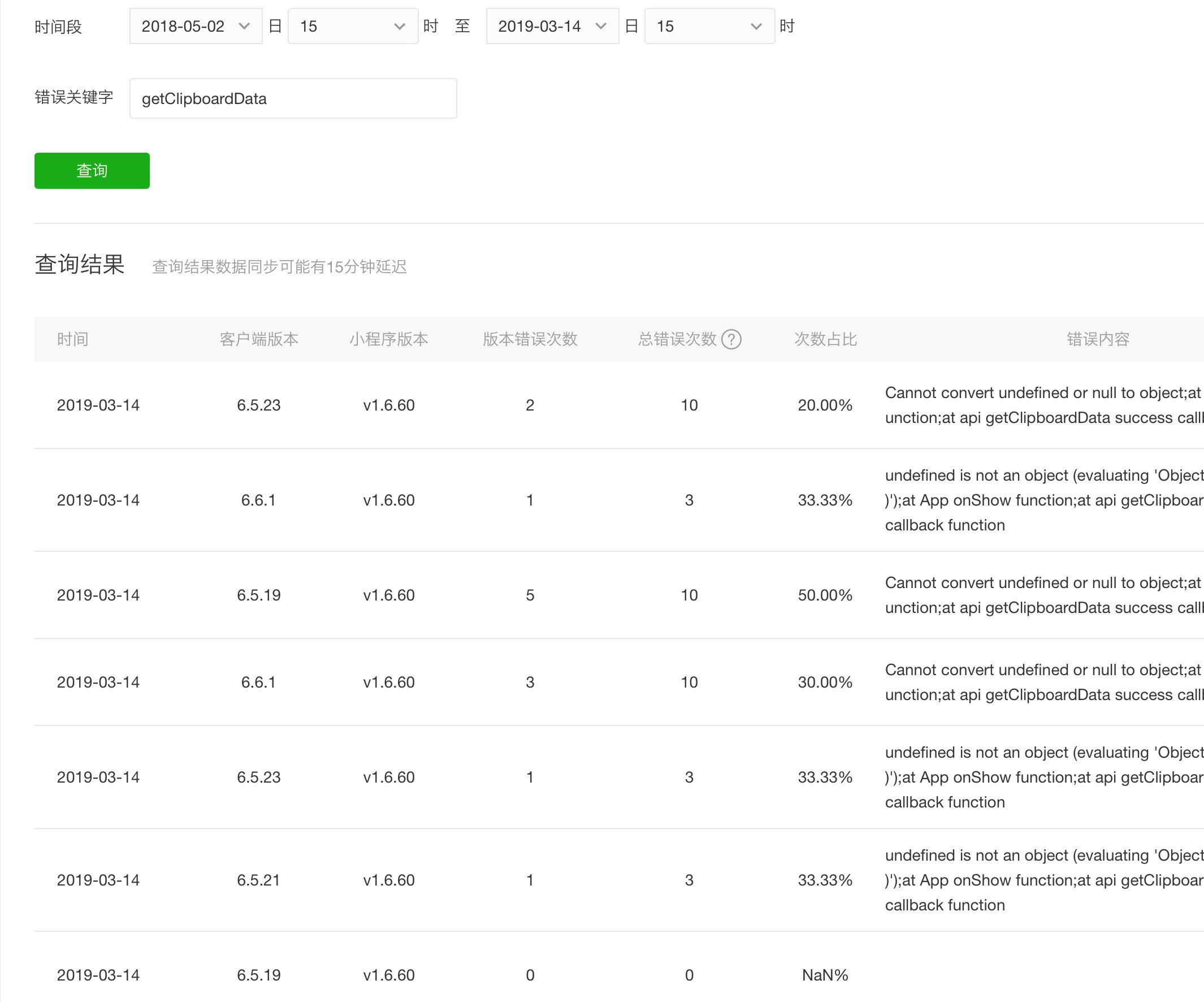Image resolution: width=1204 pixels, height=1002 pixels.
Task: Click the 版本错误次数 column header
Action: click(530, 339)
